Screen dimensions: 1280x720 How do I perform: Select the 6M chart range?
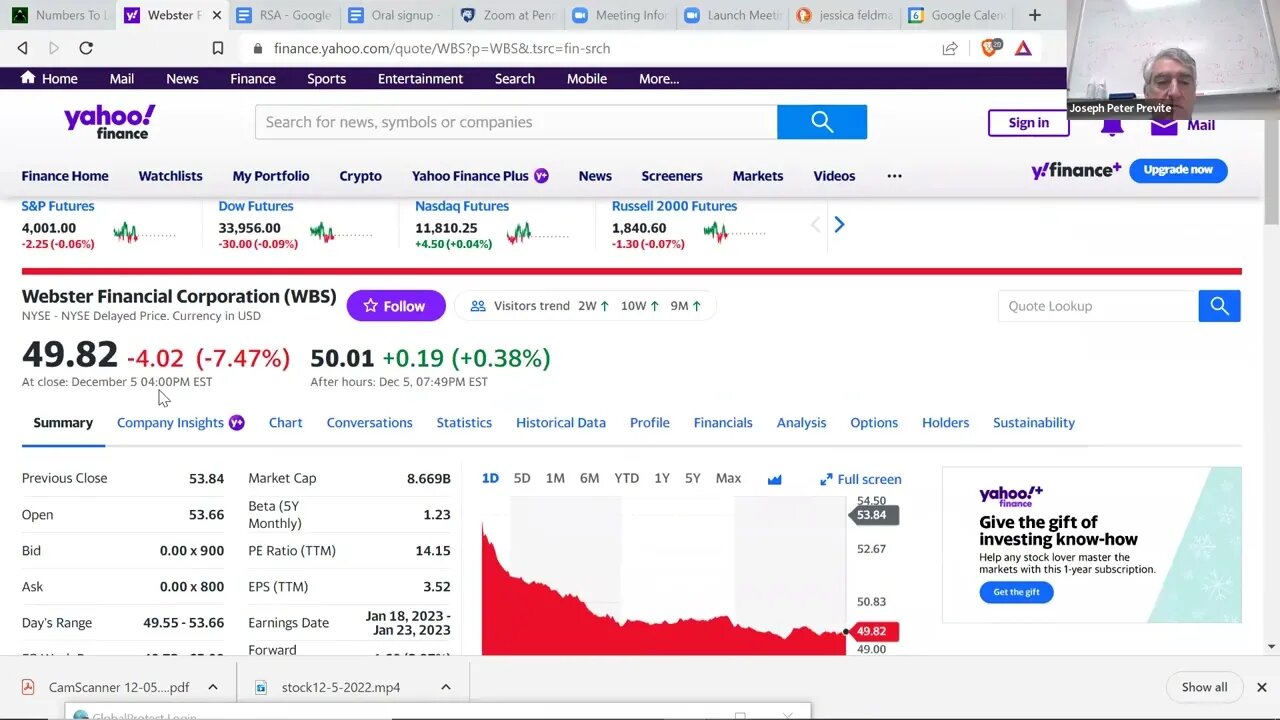(x=590, y=479)
